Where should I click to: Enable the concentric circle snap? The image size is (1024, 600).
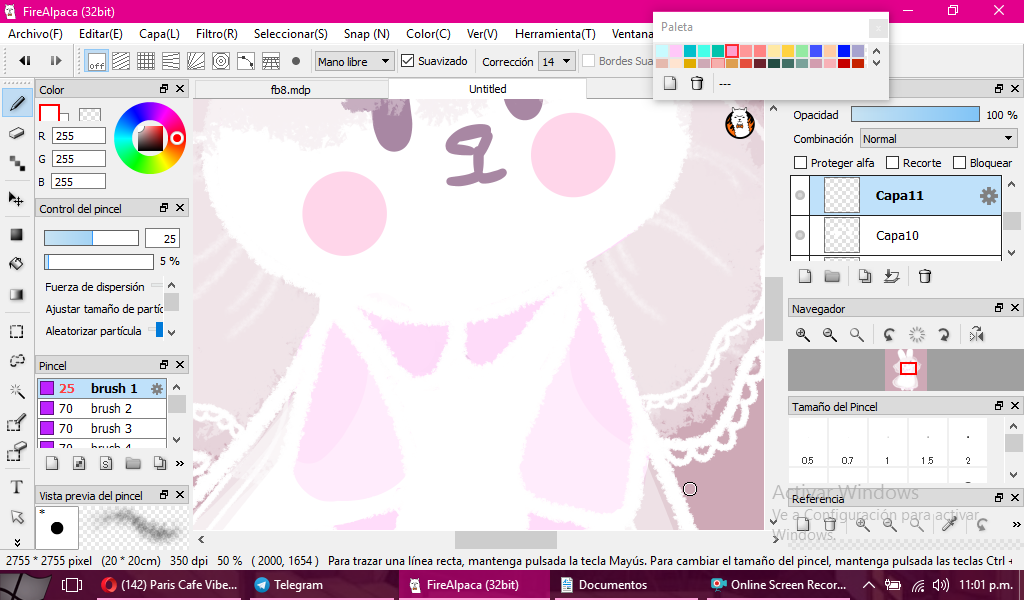(221, 61)
